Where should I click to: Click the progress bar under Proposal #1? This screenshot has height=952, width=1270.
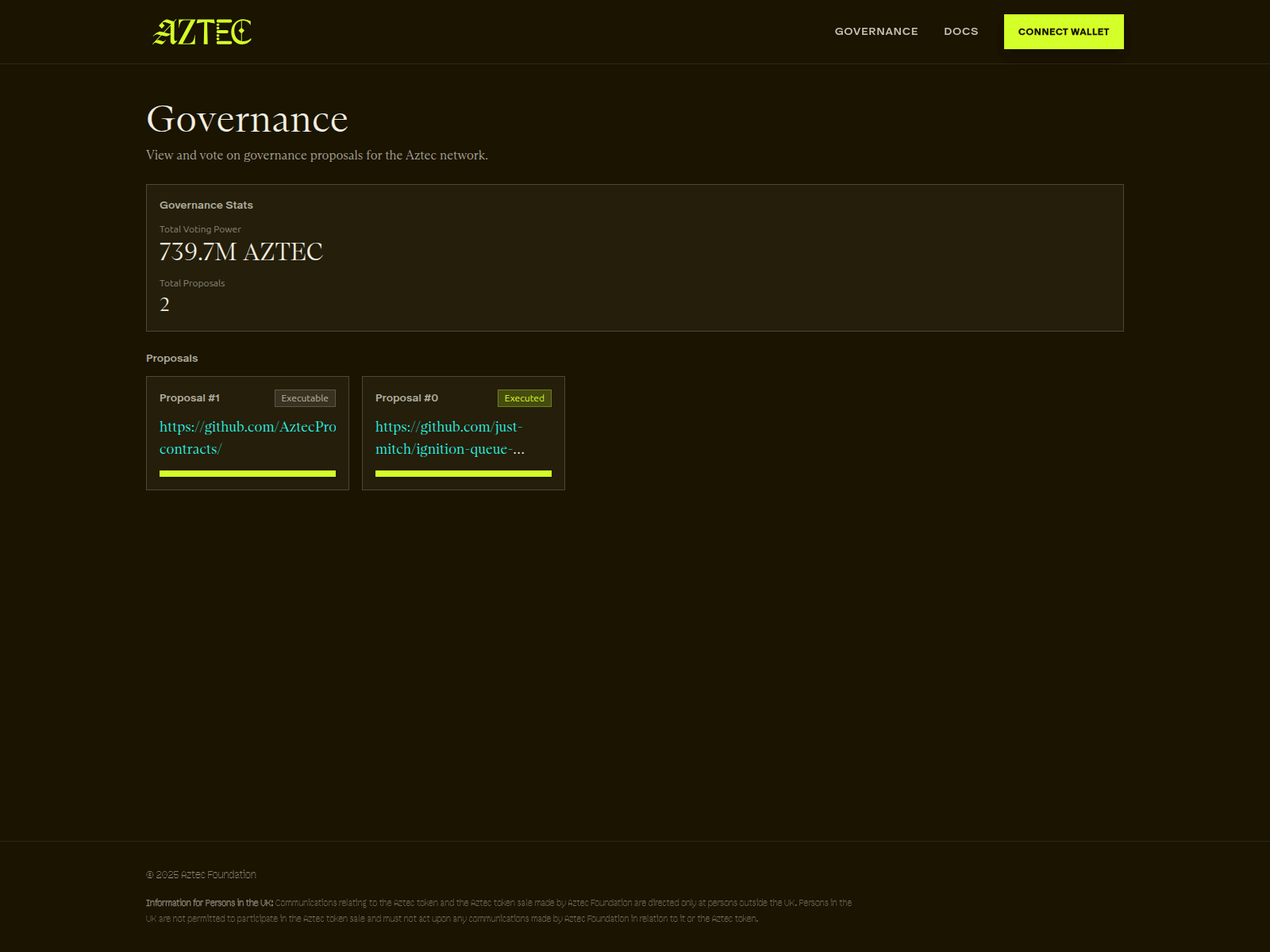[x=248, y=473]
